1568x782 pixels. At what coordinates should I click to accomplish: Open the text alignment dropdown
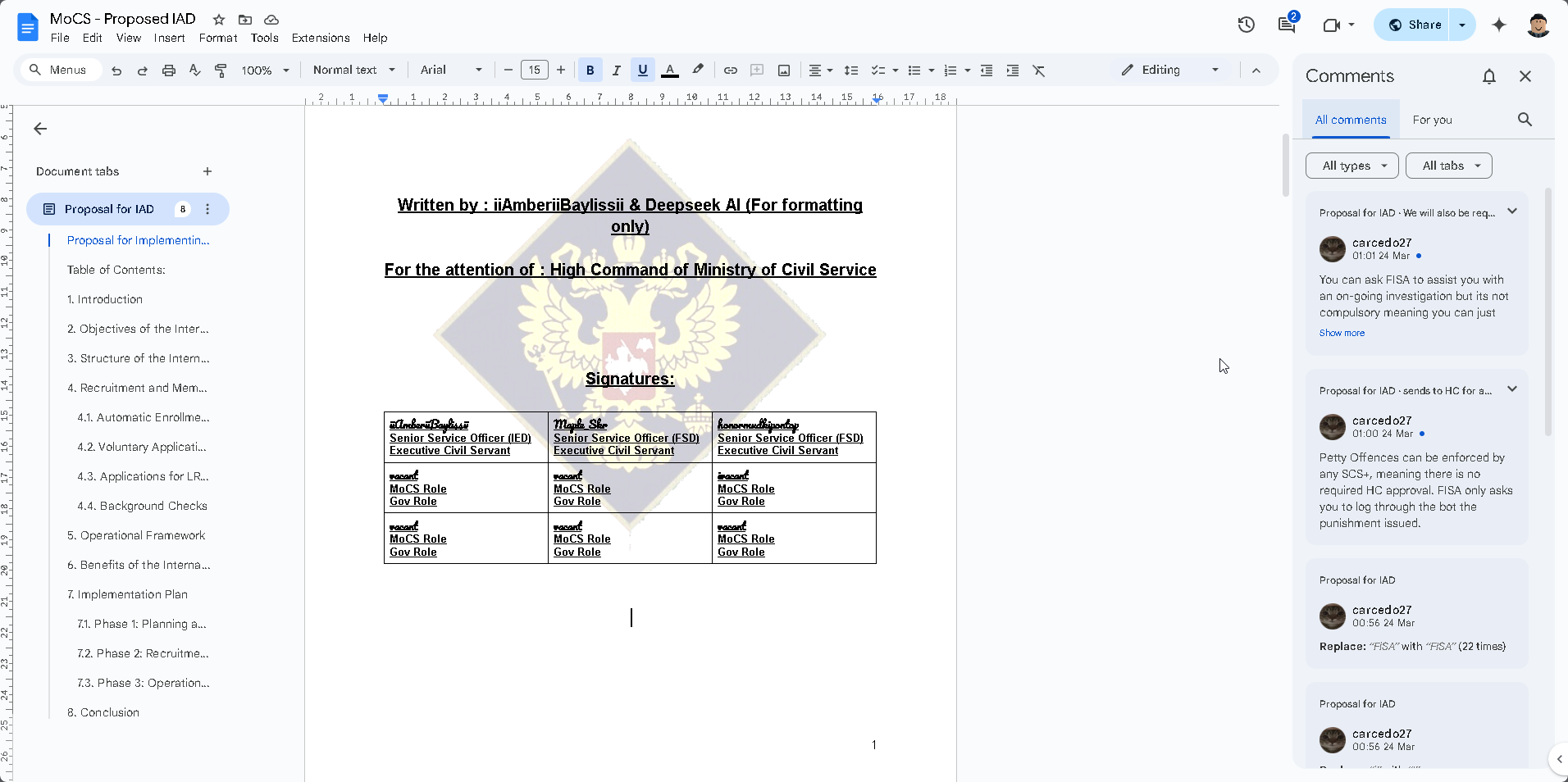[820, 70]
